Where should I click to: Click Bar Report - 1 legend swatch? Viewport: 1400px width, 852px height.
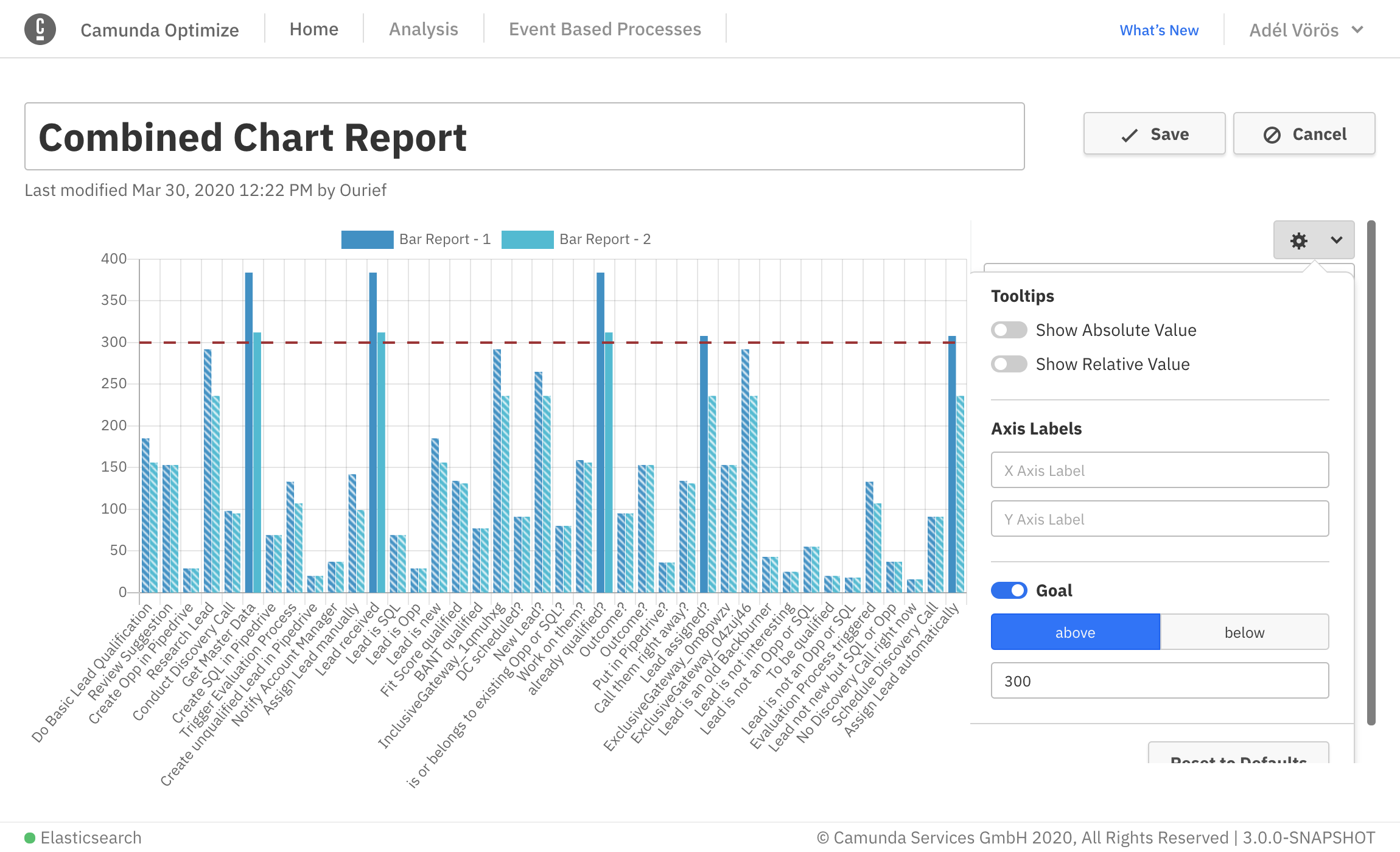click(x=367, y=239)
